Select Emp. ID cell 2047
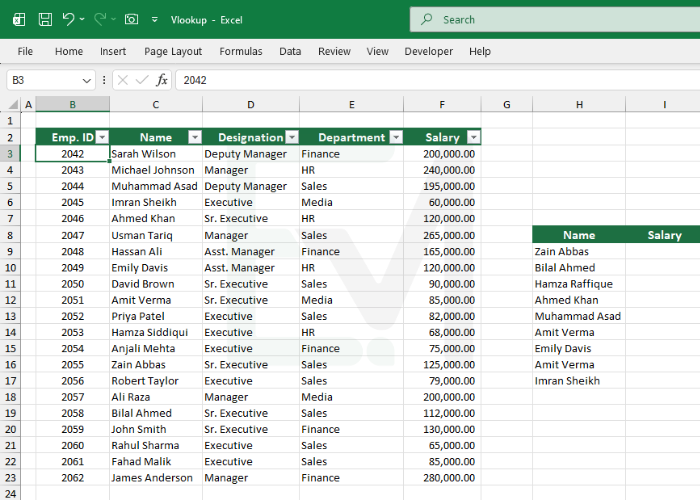 pos(72,235)
